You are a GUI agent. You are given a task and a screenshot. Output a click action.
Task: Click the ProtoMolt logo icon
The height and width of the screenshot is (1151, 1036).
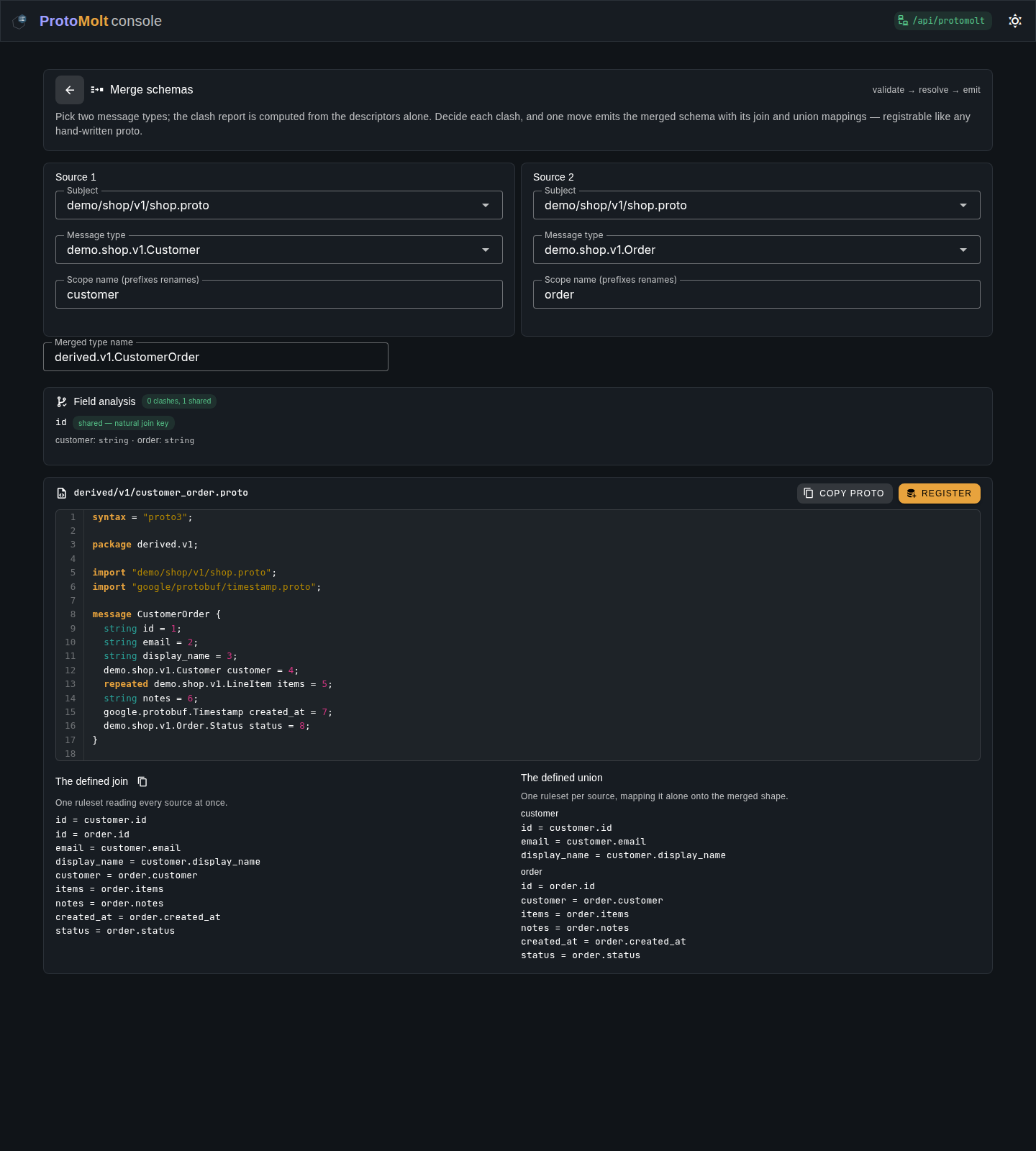click(x=20, y=21)
